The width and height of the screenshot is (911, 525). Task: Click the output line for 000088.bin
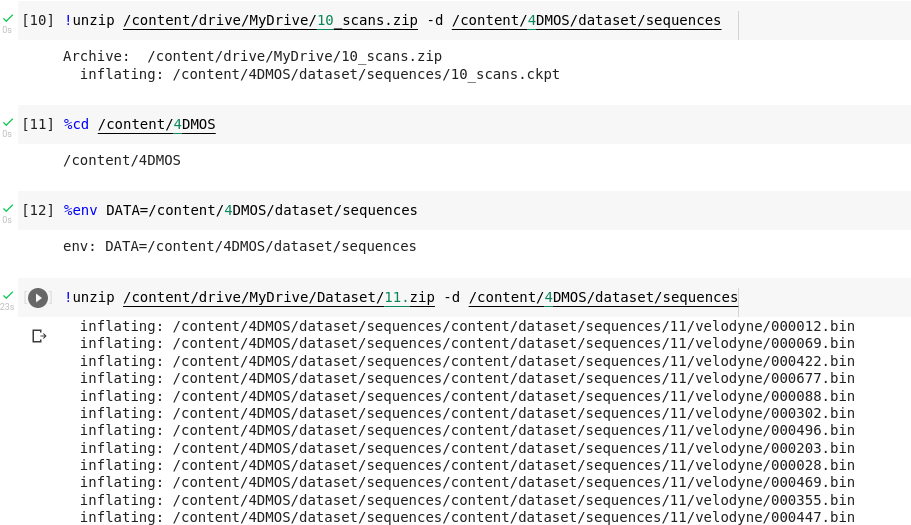467,396
